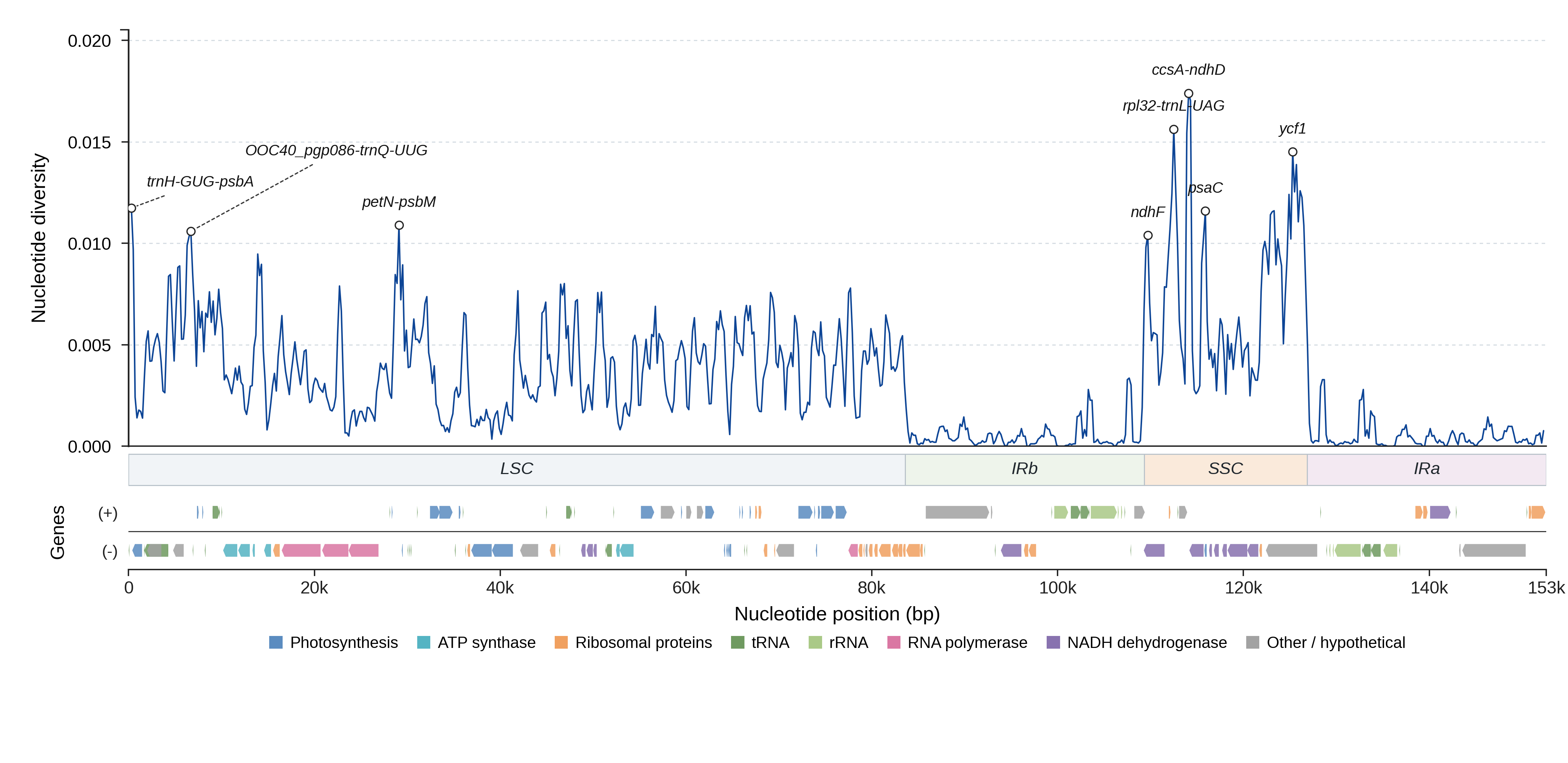Select the rpl32-trnL-UAG peak marker

click(x=1174, y=130)
